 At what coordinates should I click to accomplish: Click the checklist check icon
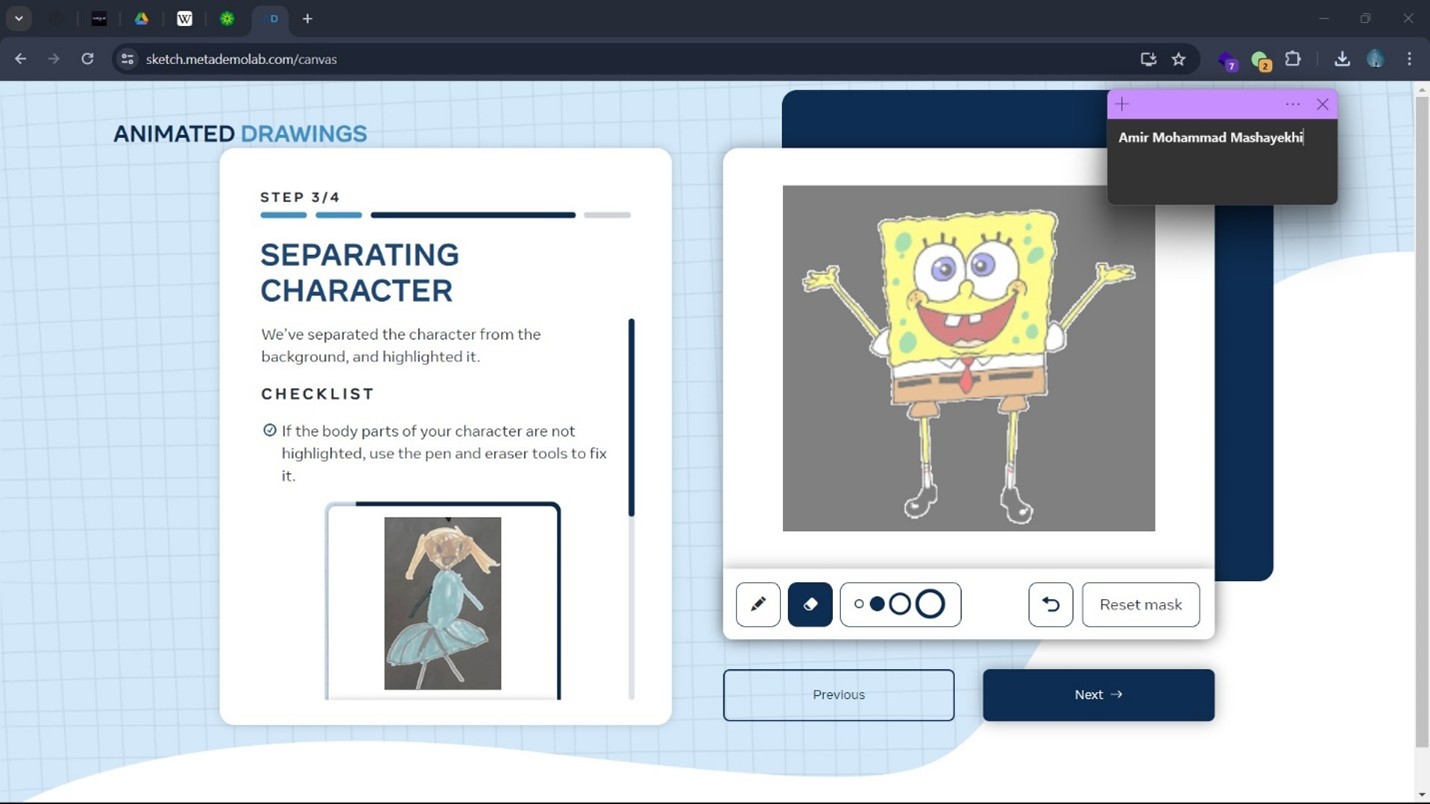coord(269,430)
